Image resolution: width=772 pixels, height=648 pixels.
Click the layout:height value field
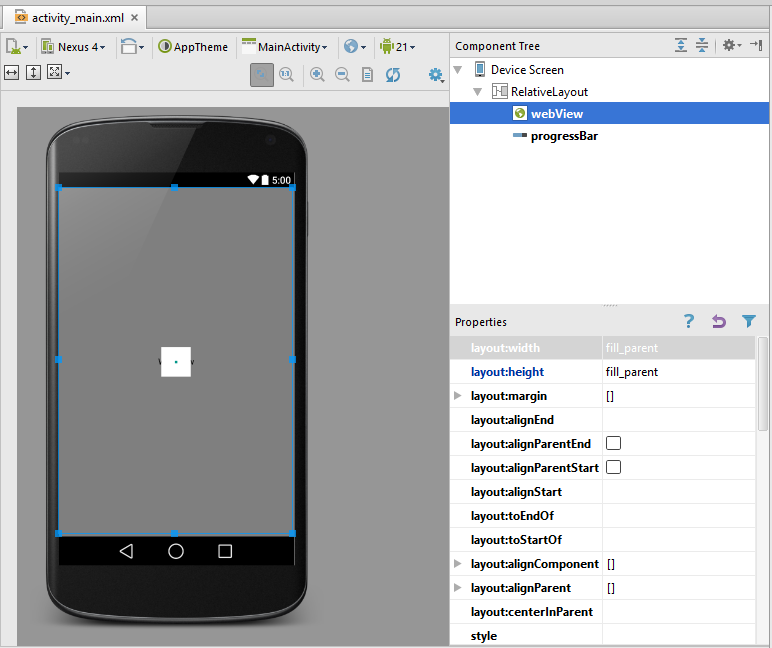point(678,372)
